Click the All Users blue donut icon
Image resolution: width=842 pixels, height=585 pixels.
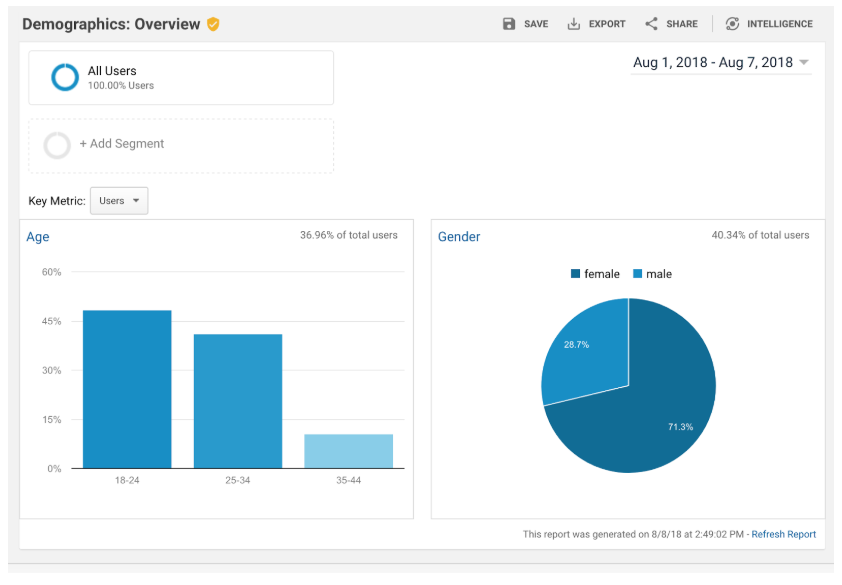pyautogui.click(x=65, y=77)
